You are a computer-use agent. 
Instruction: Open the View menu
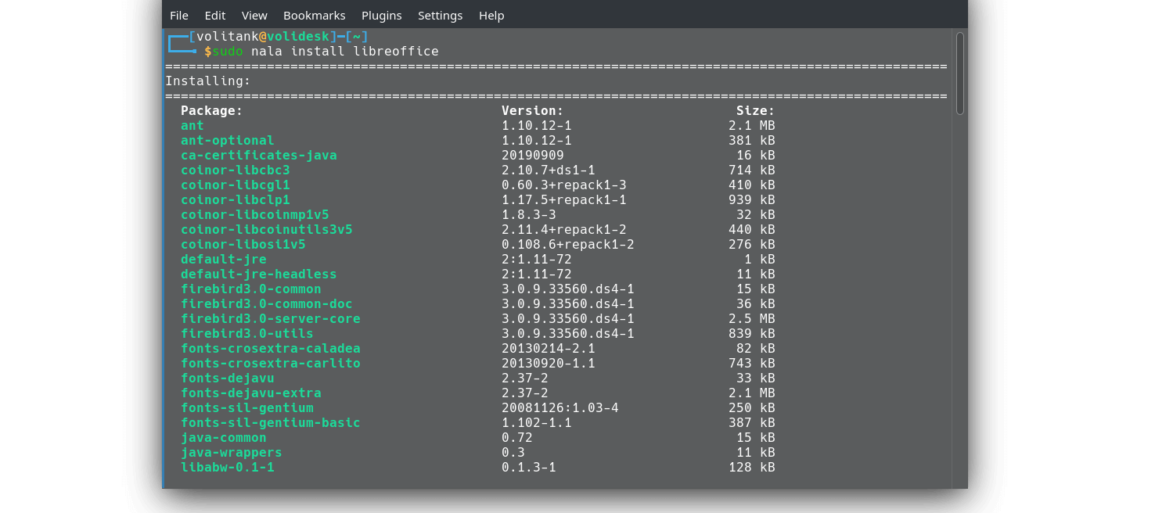(x=255, y=16)
